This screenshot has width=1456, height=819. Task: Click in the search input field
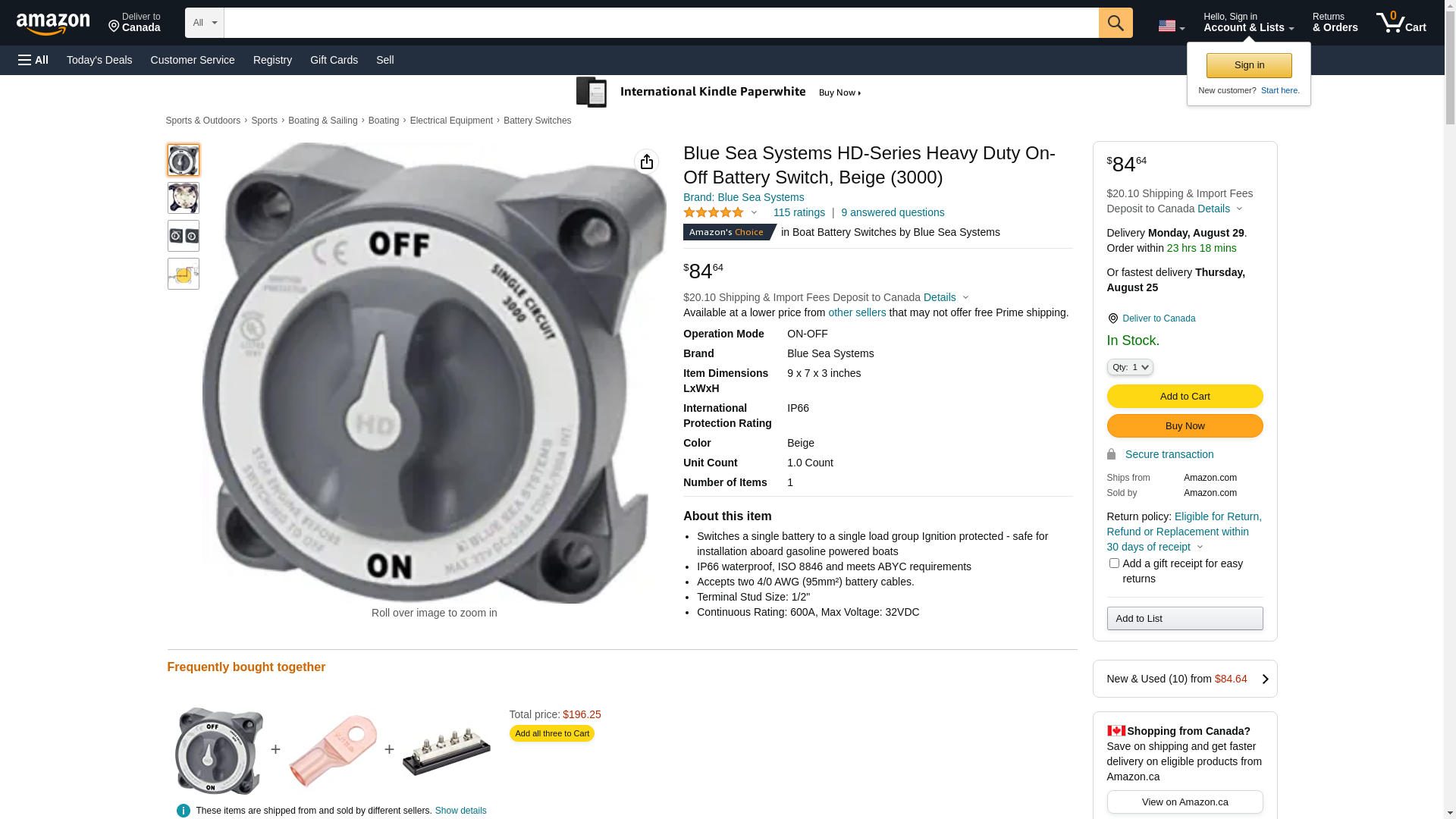[x=661, y=23]
